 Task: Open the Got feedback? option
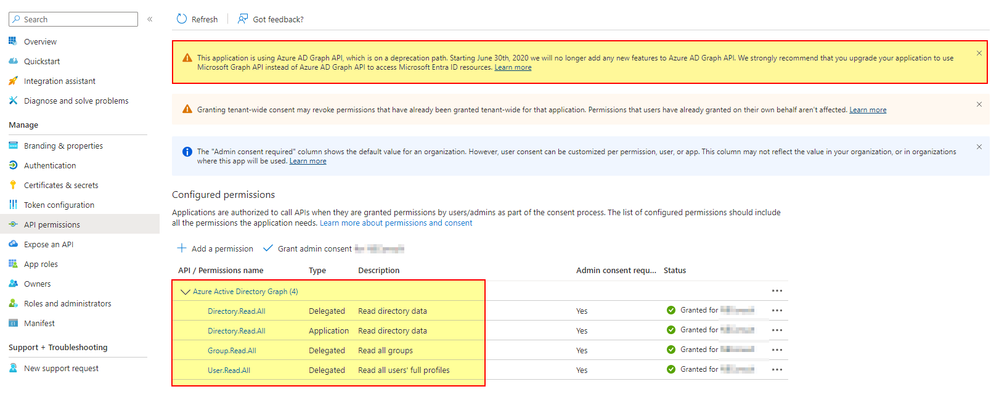[x=270, y=19]
